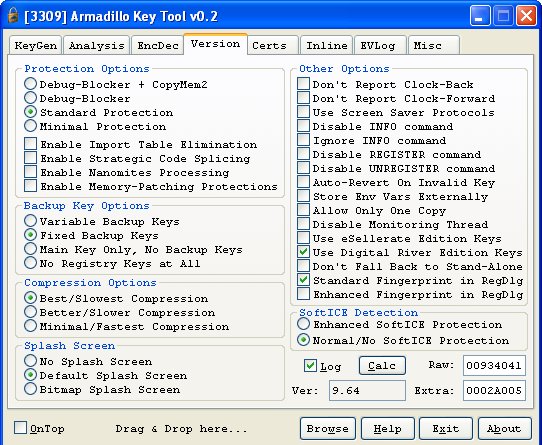Go to the EncDec tab

[158, 45]
